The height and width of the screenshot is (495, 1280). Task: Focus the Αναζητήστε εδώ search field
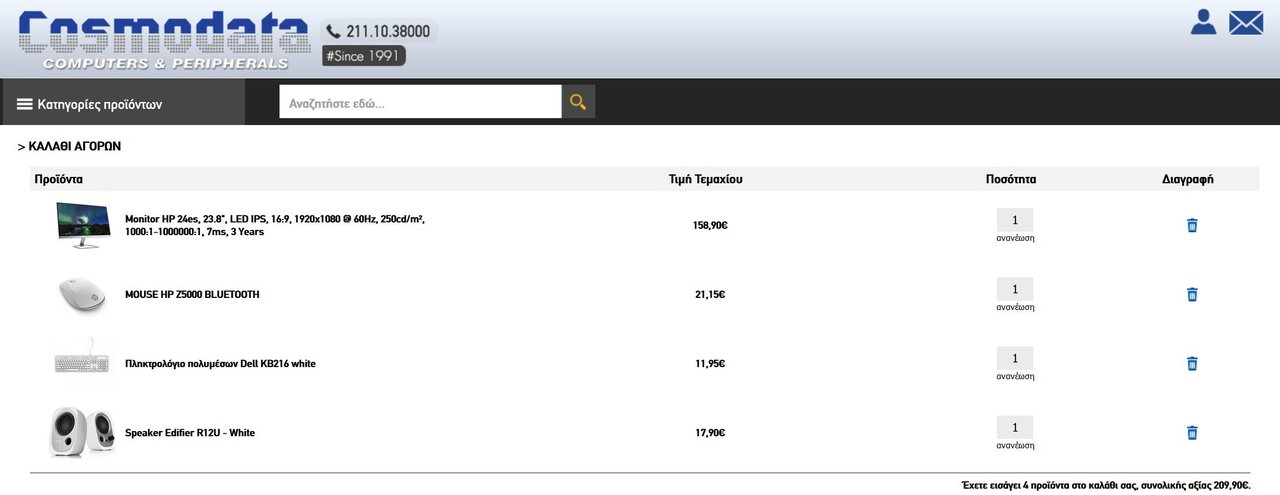pyautogui.click(x=420, y=102)
